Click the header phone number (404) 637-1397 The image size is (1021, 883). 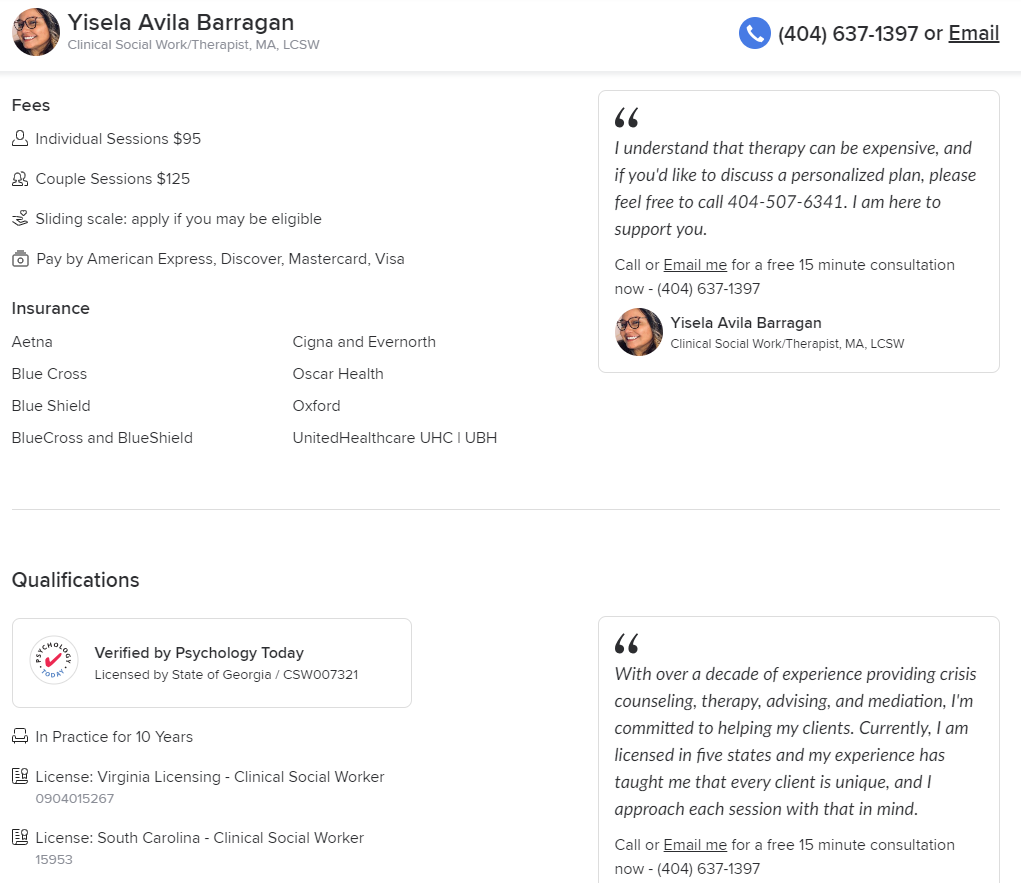tap(848, 33)
